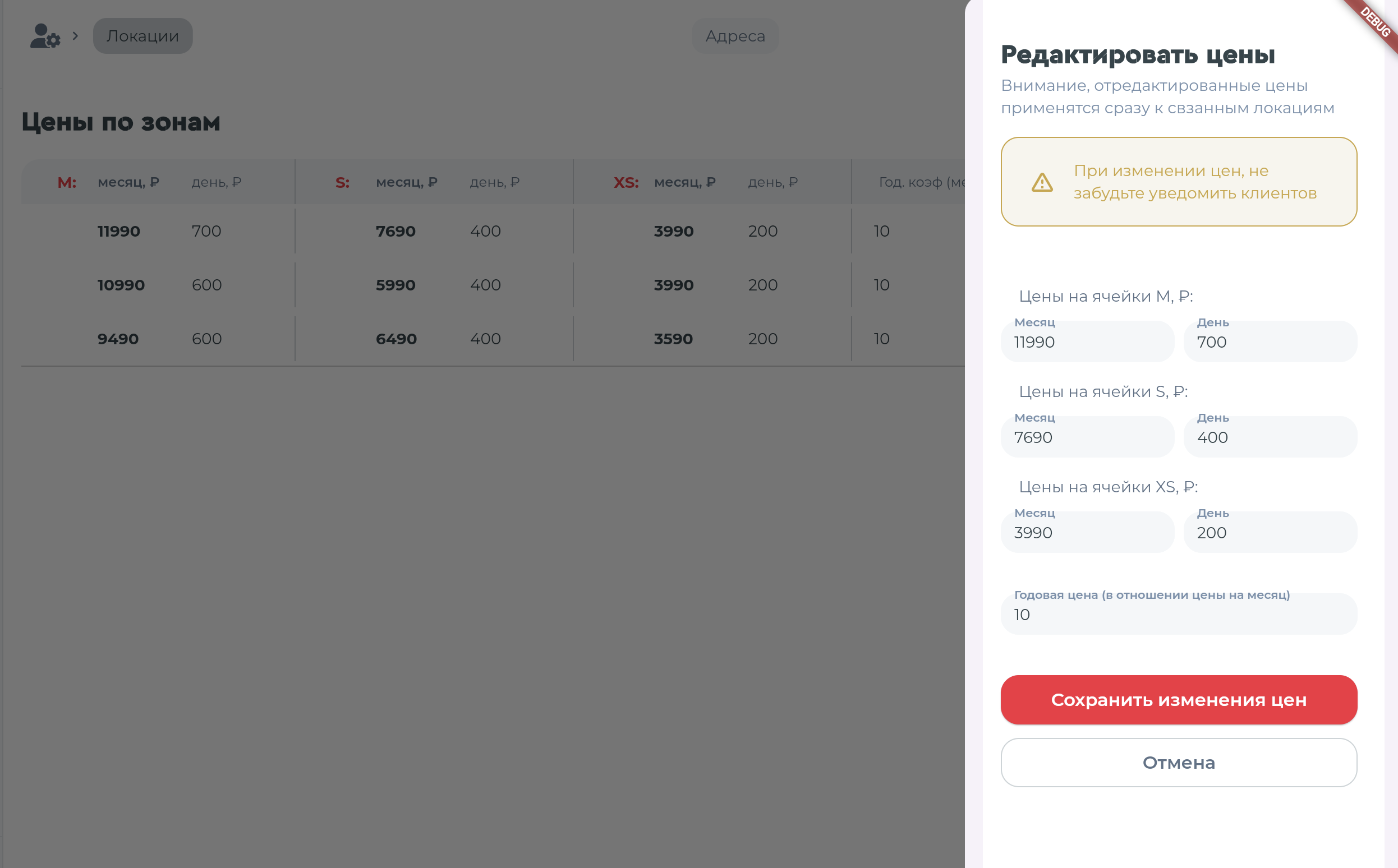This screenshot has height=868, width=1398.
Task: Select the 9490 monthly M price in the table
Action: click(x=118, y=339)
